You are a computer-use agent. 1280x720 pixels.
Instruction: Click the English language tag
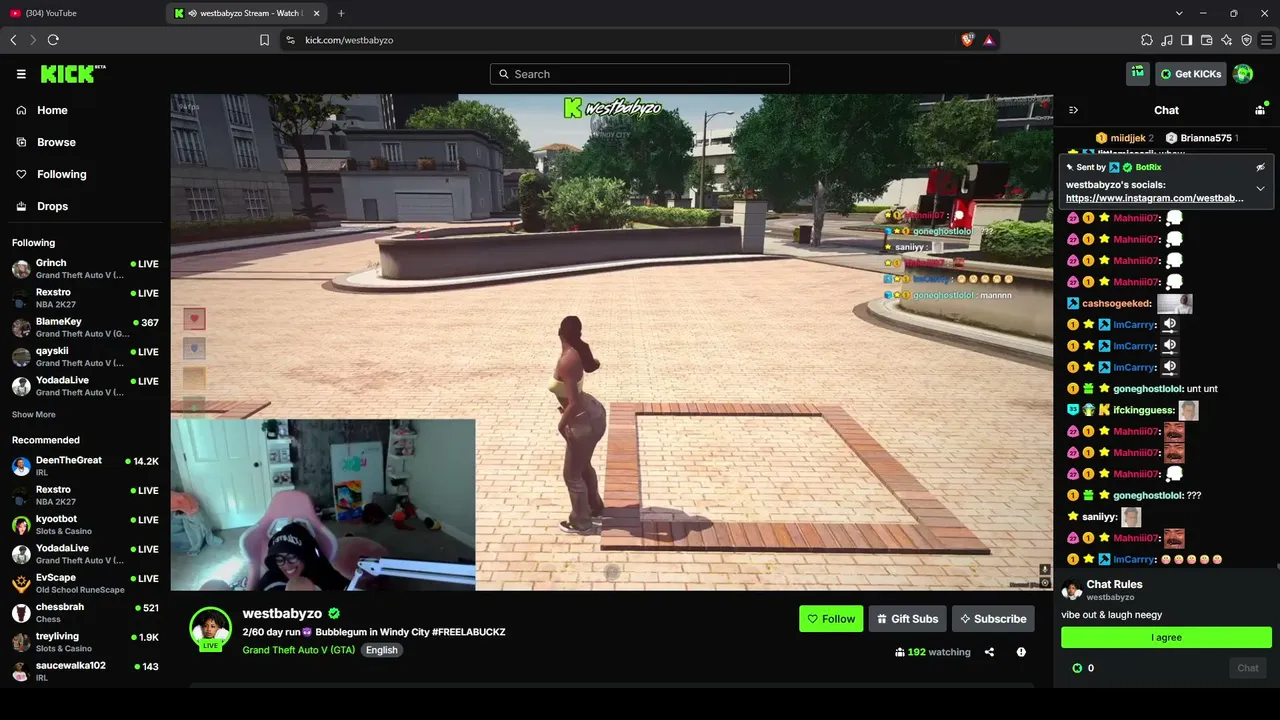[x=381, y=650]
